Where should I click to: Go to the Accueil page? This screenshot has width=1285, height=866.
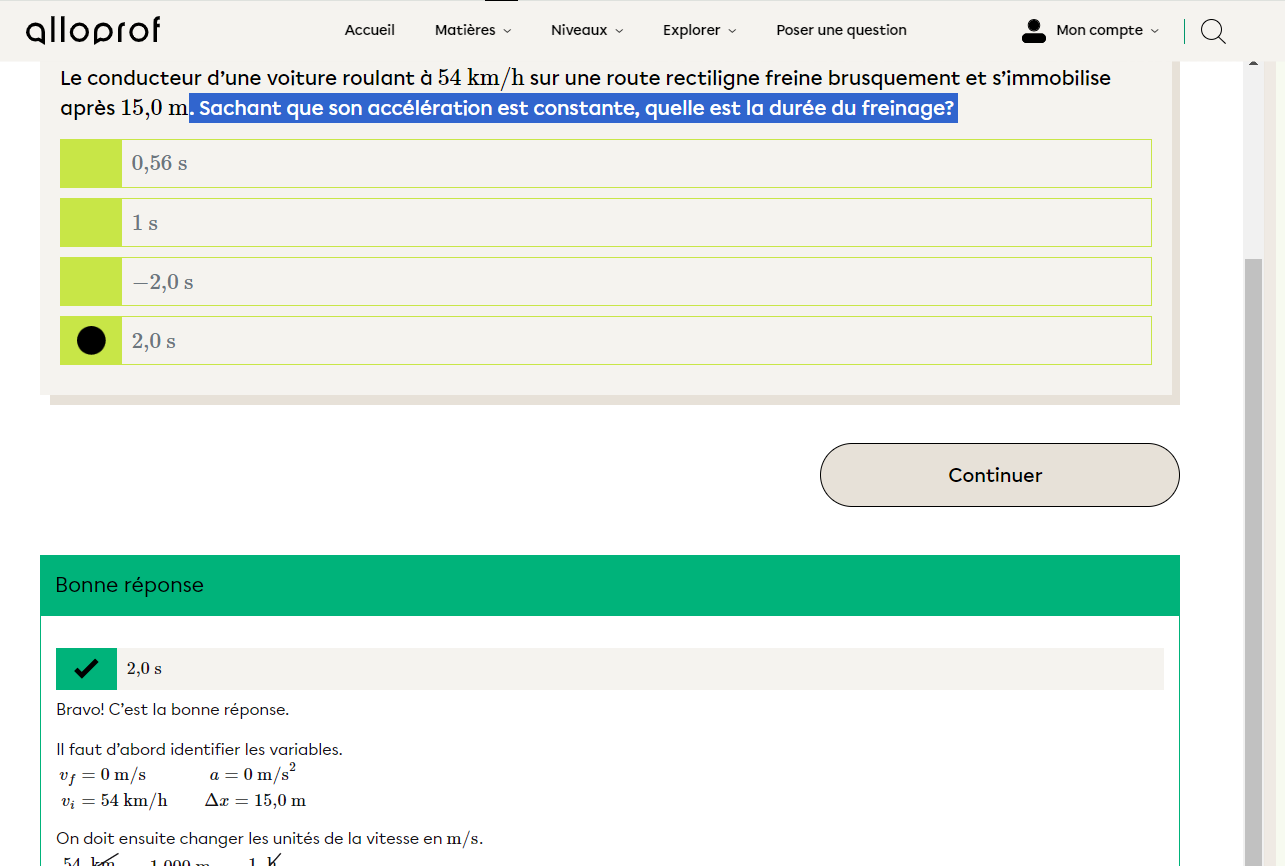[x=370, y=30]
